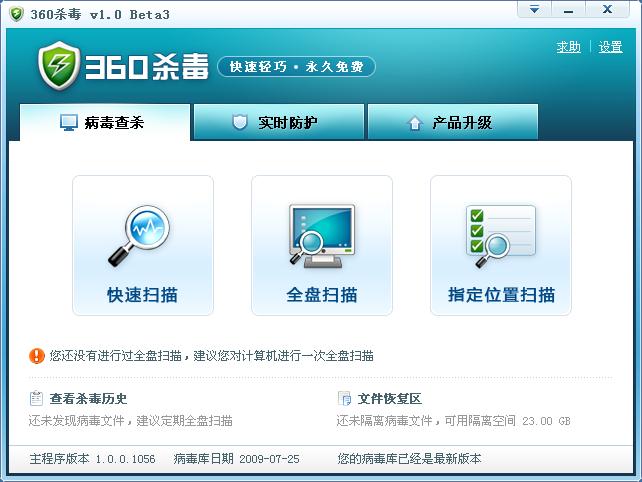642x482 pixels.
Task: Click the 360 shield logo in the header
Action: 59,66
